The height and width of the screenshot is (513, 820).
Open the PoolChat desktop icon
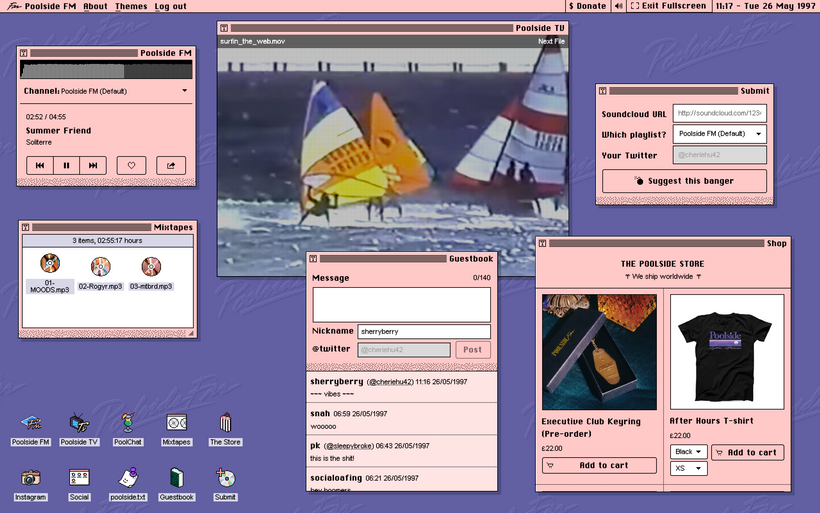point(127,424)
